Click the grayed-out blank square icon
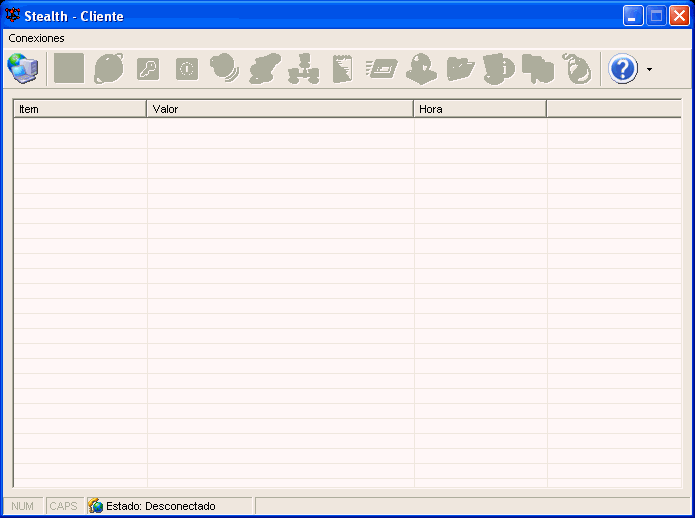The width and height of the screenshot is (695, 518). 69,69
